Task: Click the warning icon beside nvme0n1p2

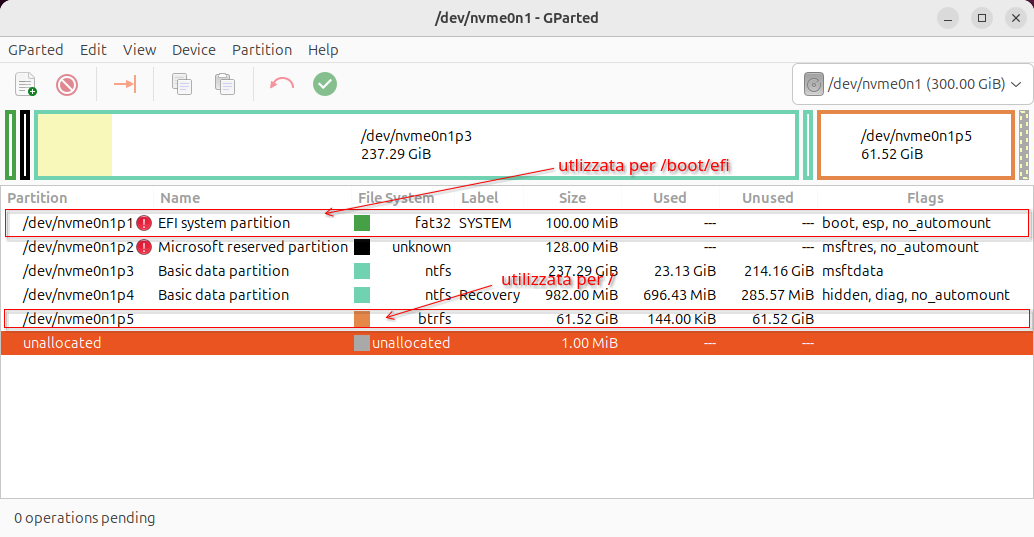Action: point(144,247)
